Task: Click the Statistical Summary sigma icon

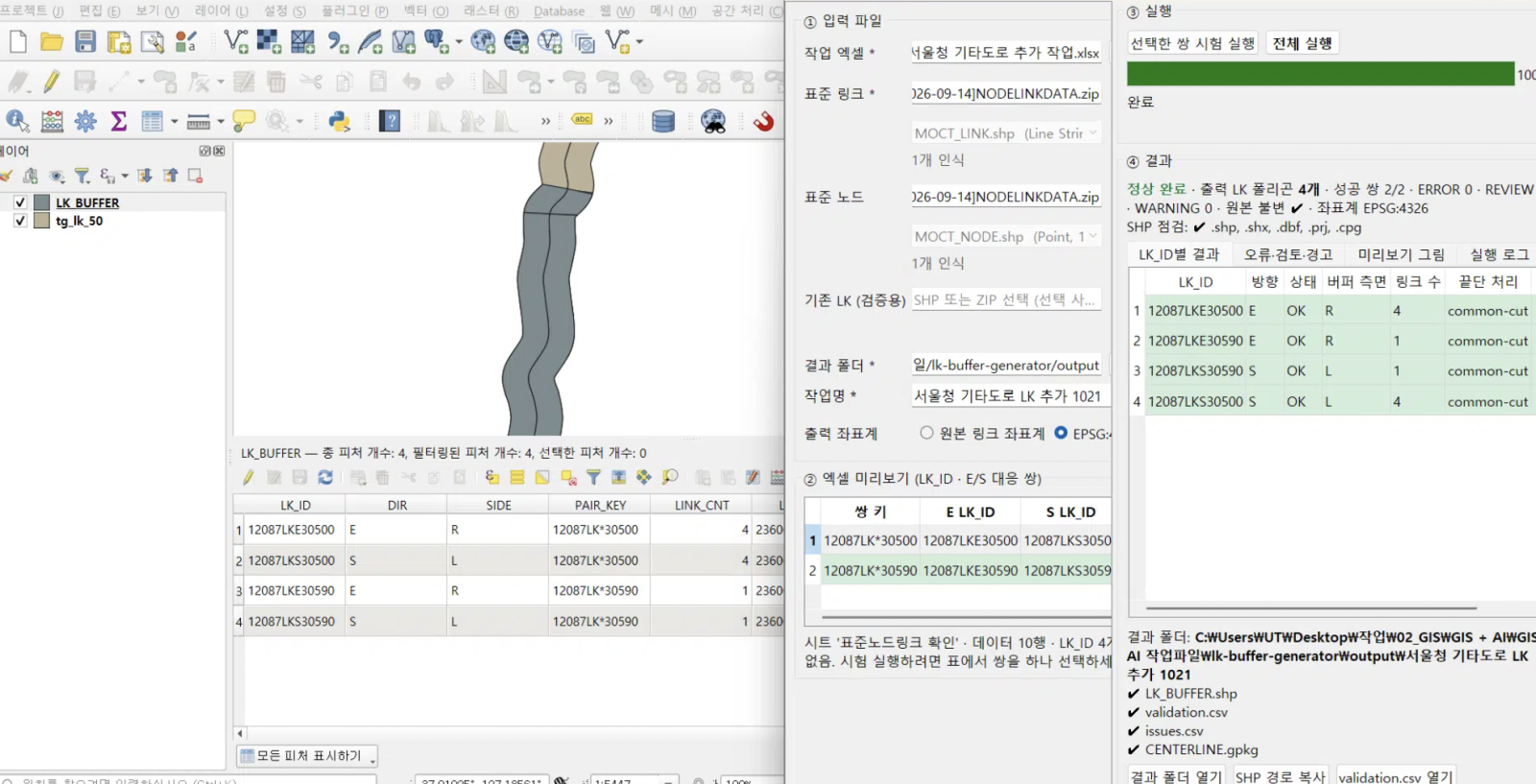Action: 119,121
